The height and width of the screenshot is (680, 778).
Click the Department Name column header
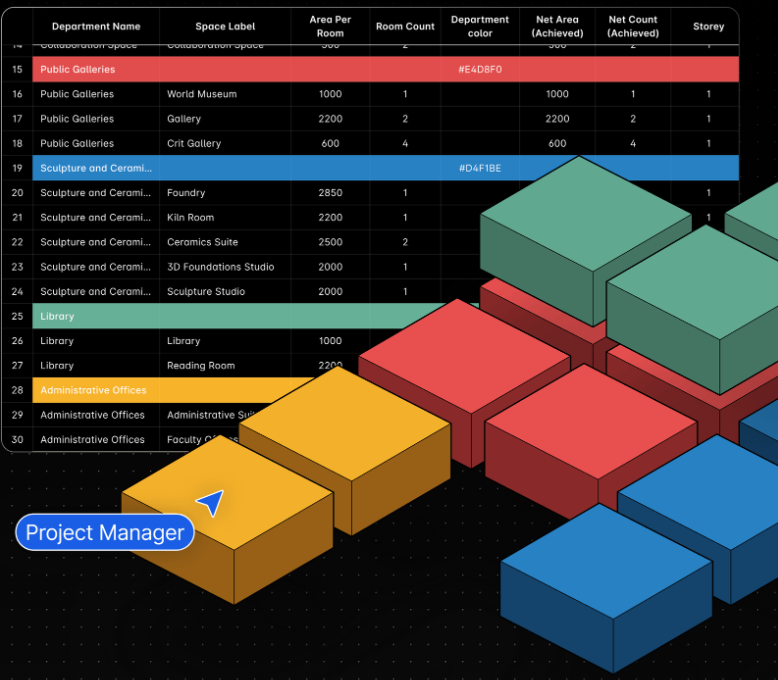pos(96,27)
